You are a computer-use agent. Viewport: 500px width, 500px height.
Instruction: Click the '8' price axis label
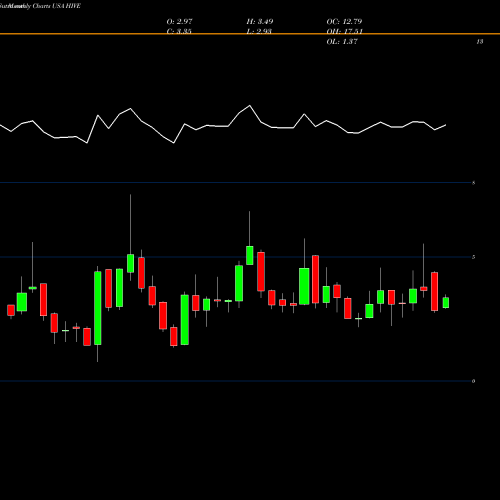coord(474,183)
